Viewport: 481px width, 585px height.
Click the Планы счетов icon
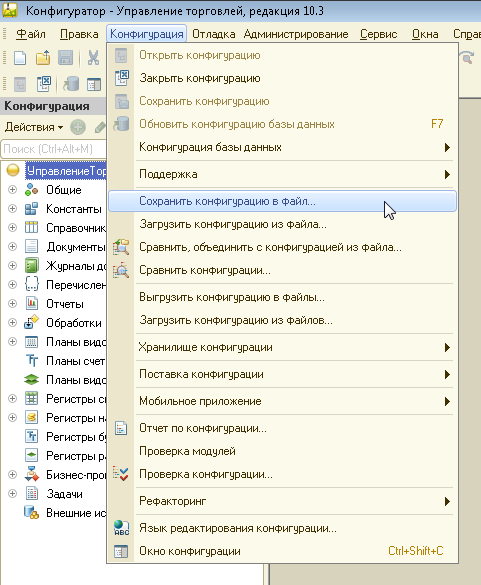click(31, 360)
